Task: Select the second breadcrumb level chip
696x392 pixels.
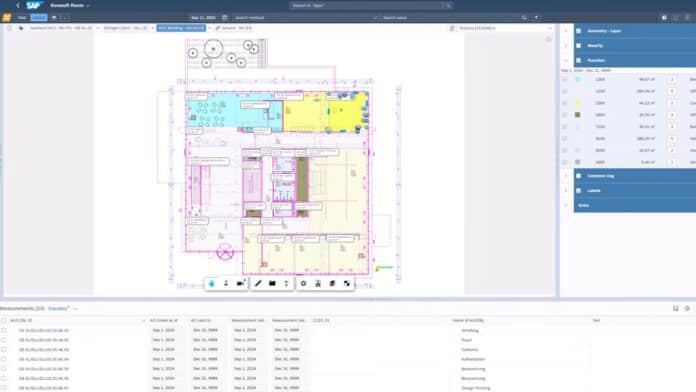Action: pyautogui.click(x=125, y=28)
